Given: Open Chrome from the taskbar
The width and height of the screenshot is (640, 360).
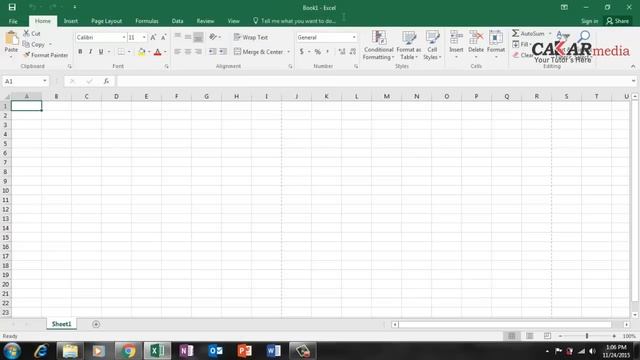Looking at the screenshot, I should (x=128, y=351).
